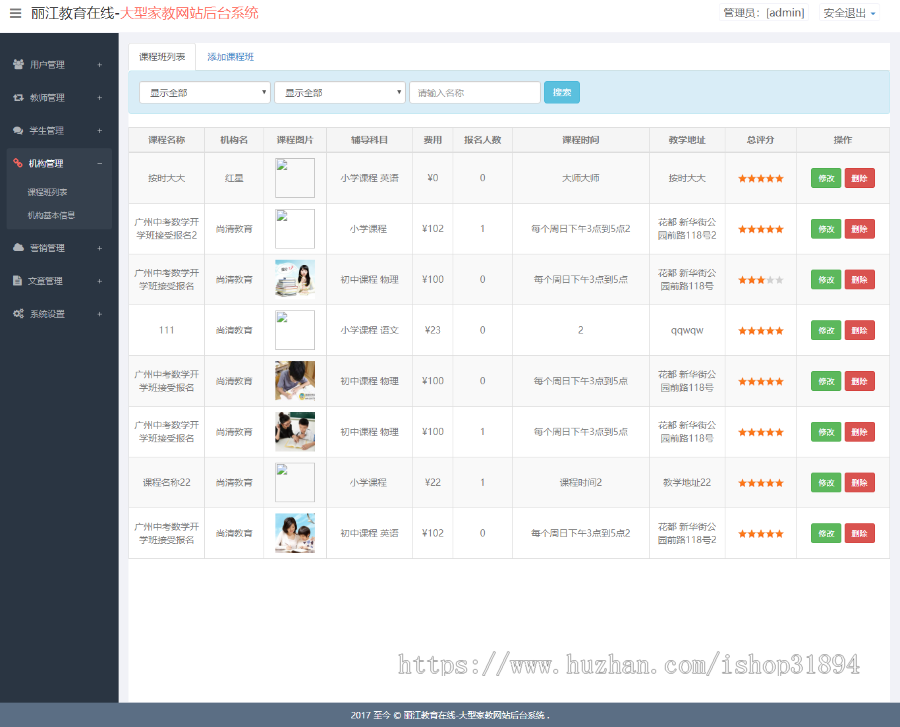Click the 总评分 column header
The height and width of the screenshot is (727, 900).
[x=761, y=140]
